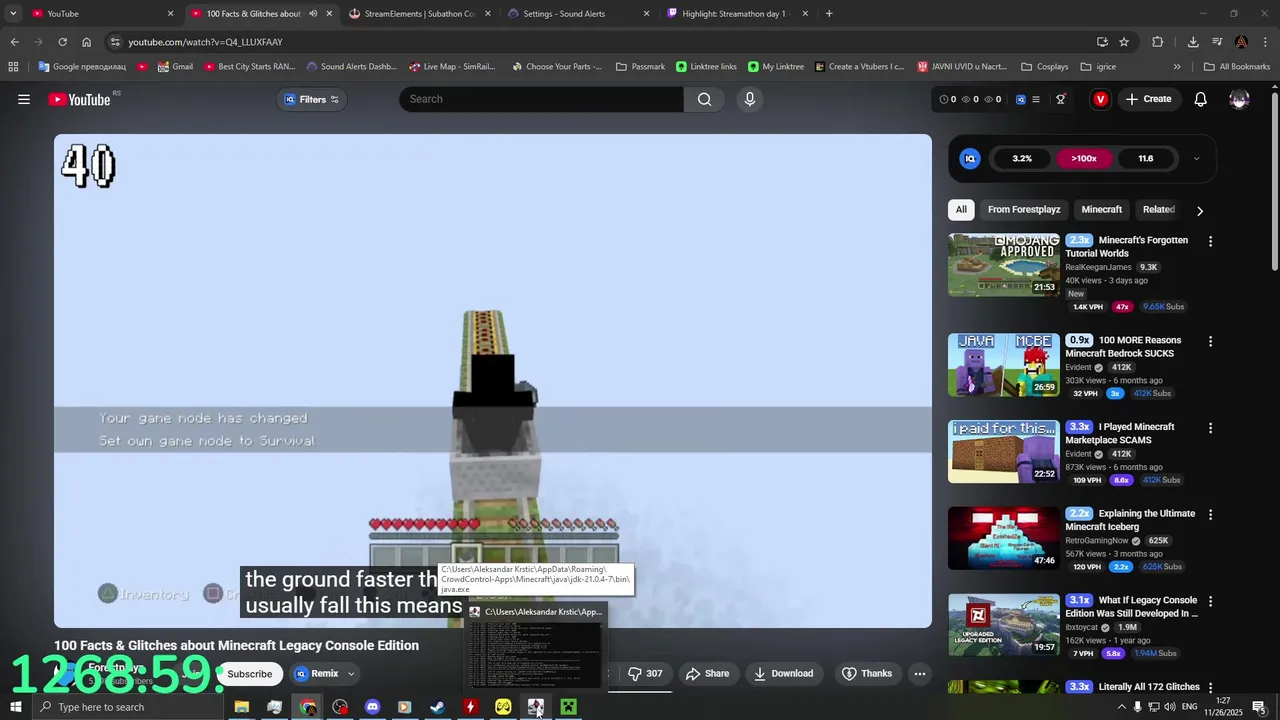Open options for Legacy Console Edition video
The image size is (1280, 720).
[x=1210, y=602]
